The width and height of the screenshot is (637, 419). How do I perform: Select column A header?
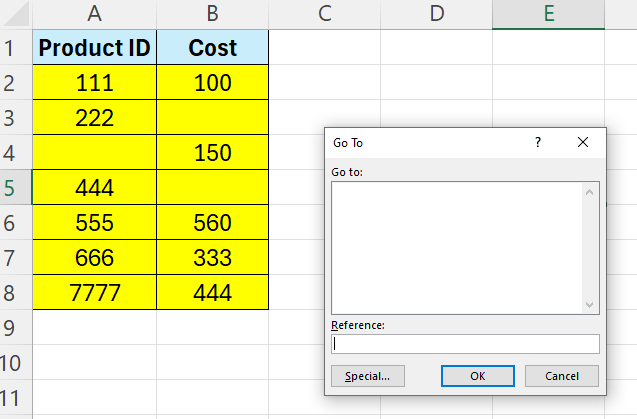coord(94,14)
